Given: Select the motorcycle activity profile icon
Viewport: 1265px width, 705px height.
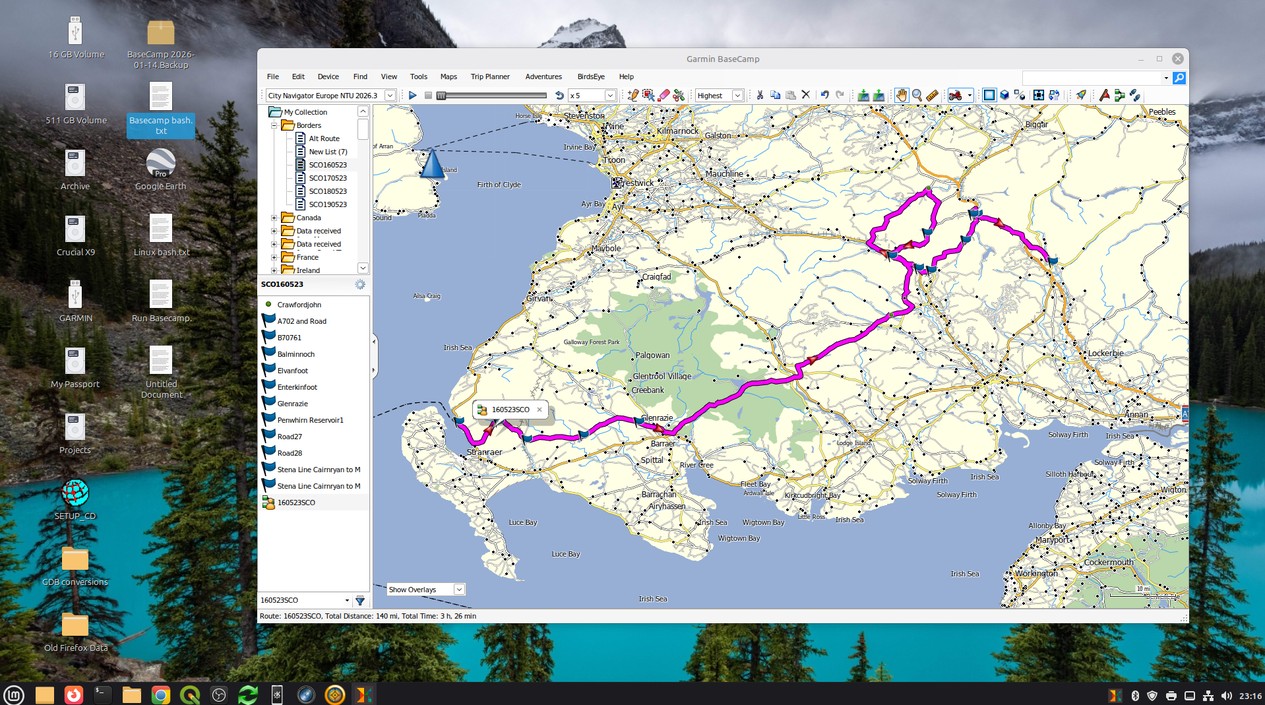Looking at the screenshot, I should (x=955, y=95).
